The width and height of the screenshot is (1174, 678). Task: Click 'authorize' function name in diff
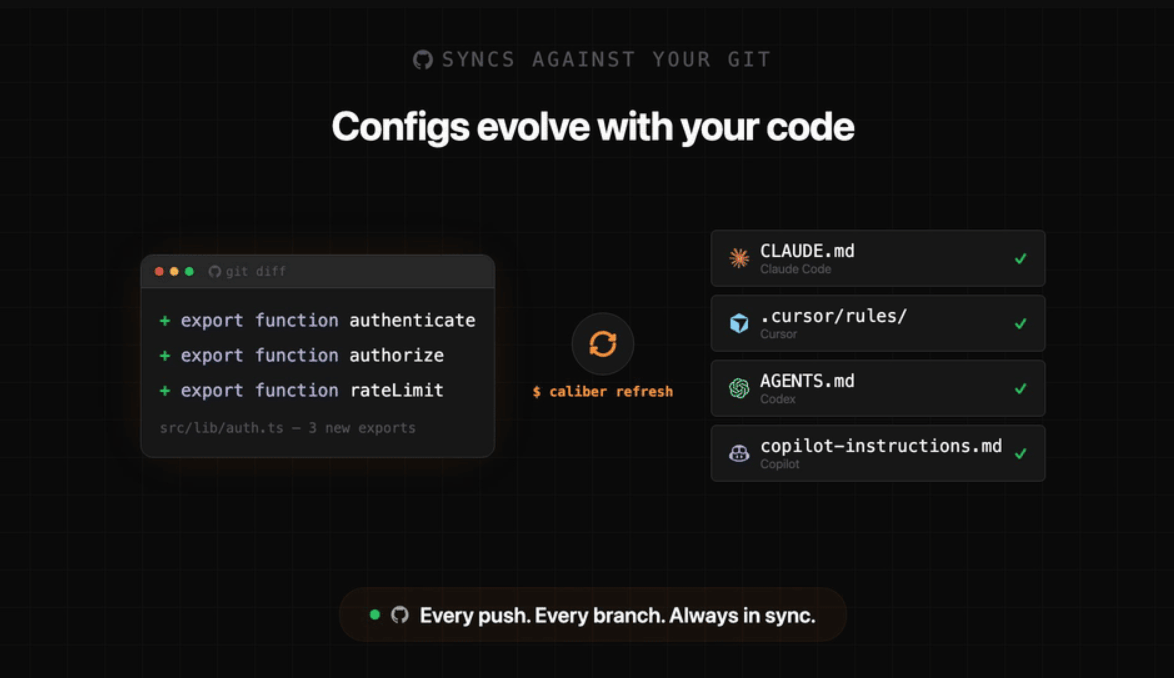coord(397,355)
